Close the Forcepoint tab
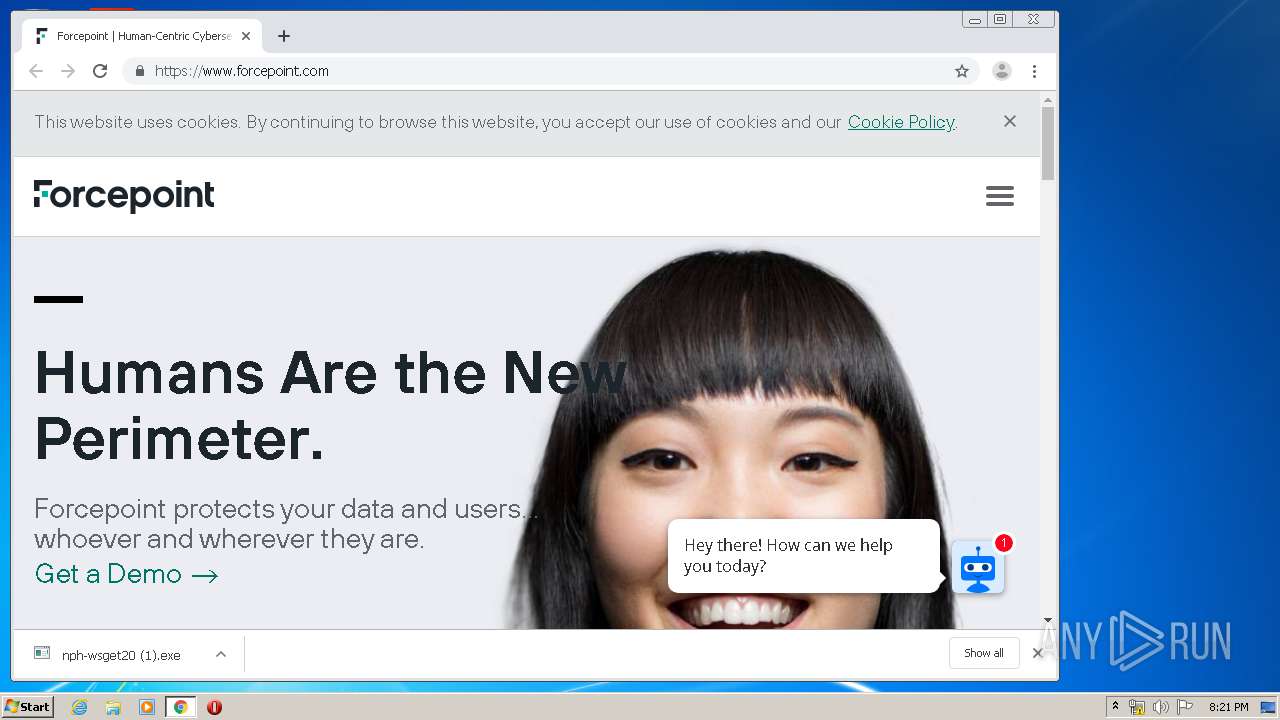This screenshot has width=1280, height=720. pyautogui.click(x=246, y=36)
